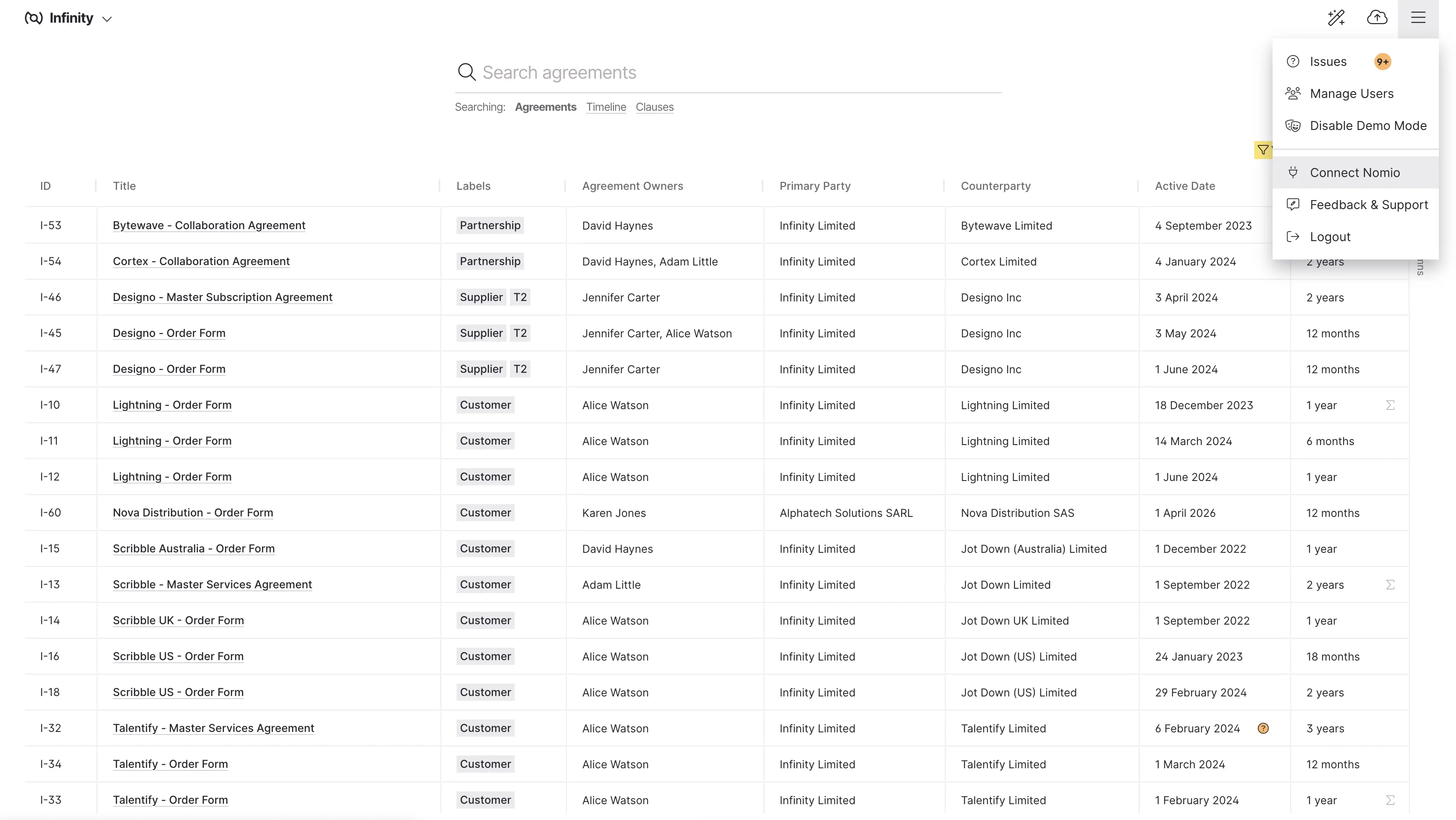Click the yellow filter funnel icon
The width and height of the screenshot is (1456, 820).
(1263, 150)
